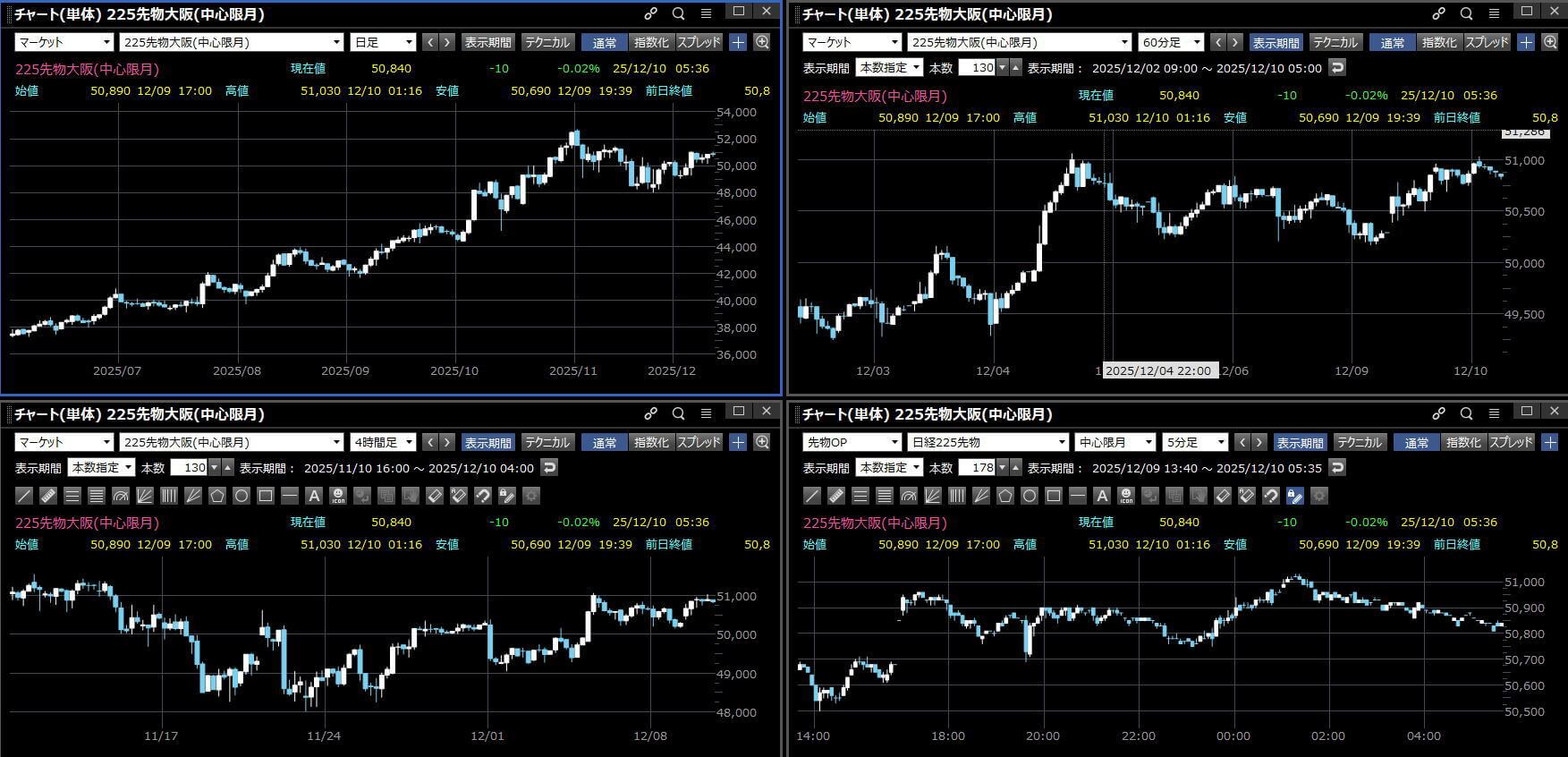Image resolution: width=1568 pixels, height=757 pixels.
Task: Select 通常 mode in 5分足 chart
Action: [x=1416, y=442]
